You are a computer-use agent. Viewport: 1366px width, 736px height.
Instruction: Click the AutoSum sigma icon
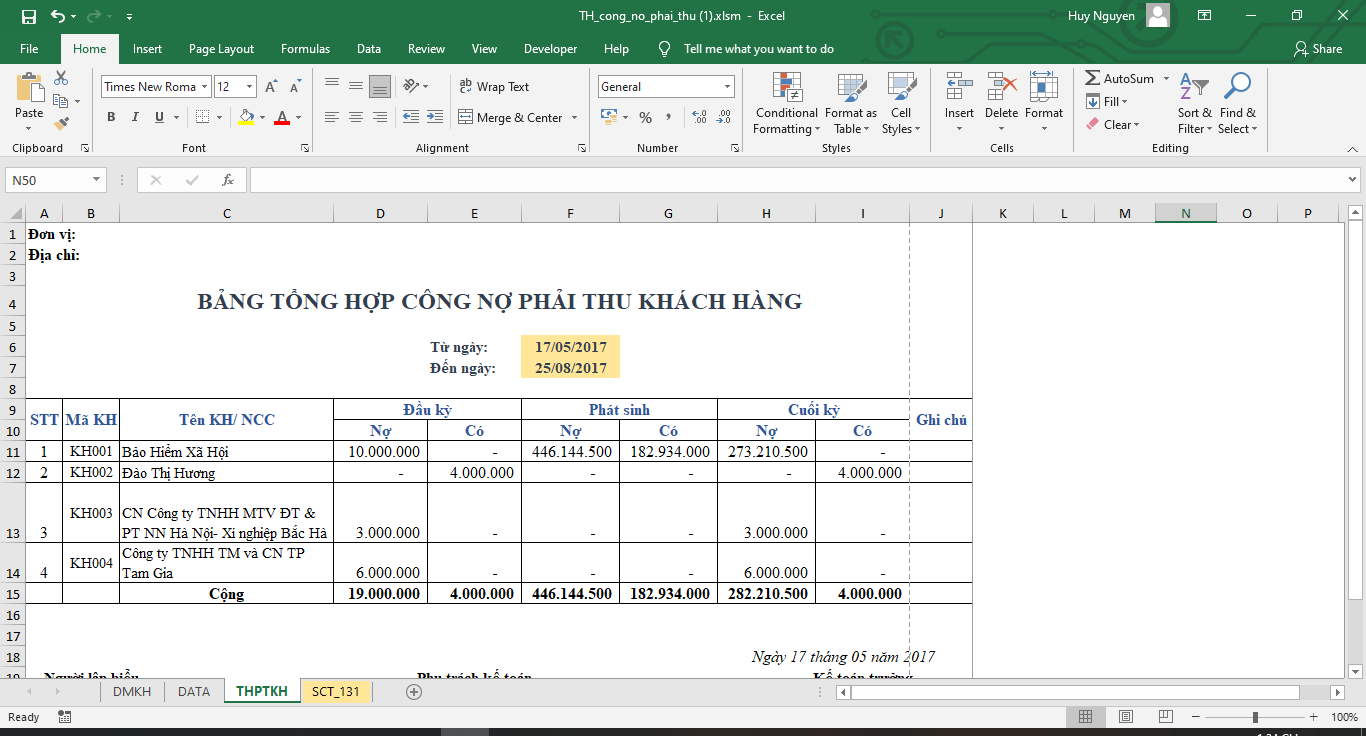click(x=1094, y=78)
